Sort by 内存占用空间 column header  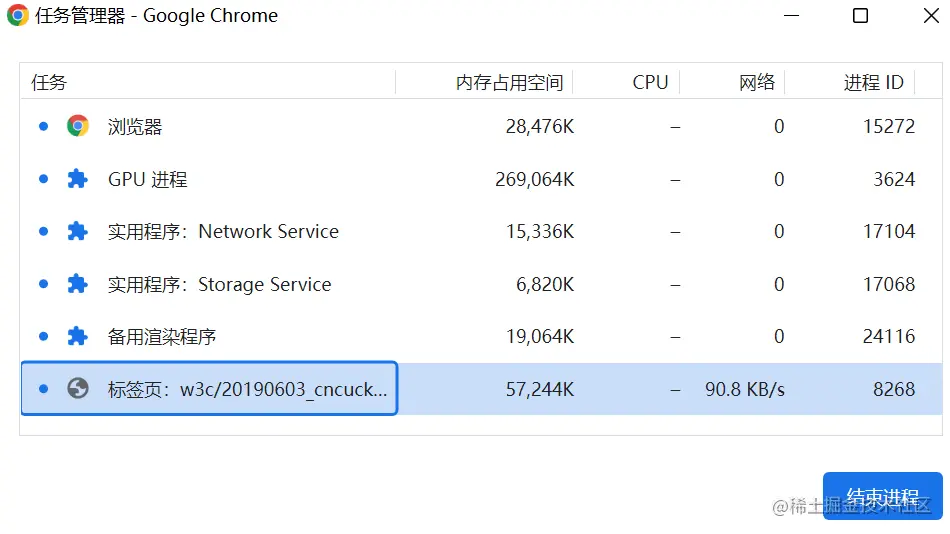tap(509, 82)
